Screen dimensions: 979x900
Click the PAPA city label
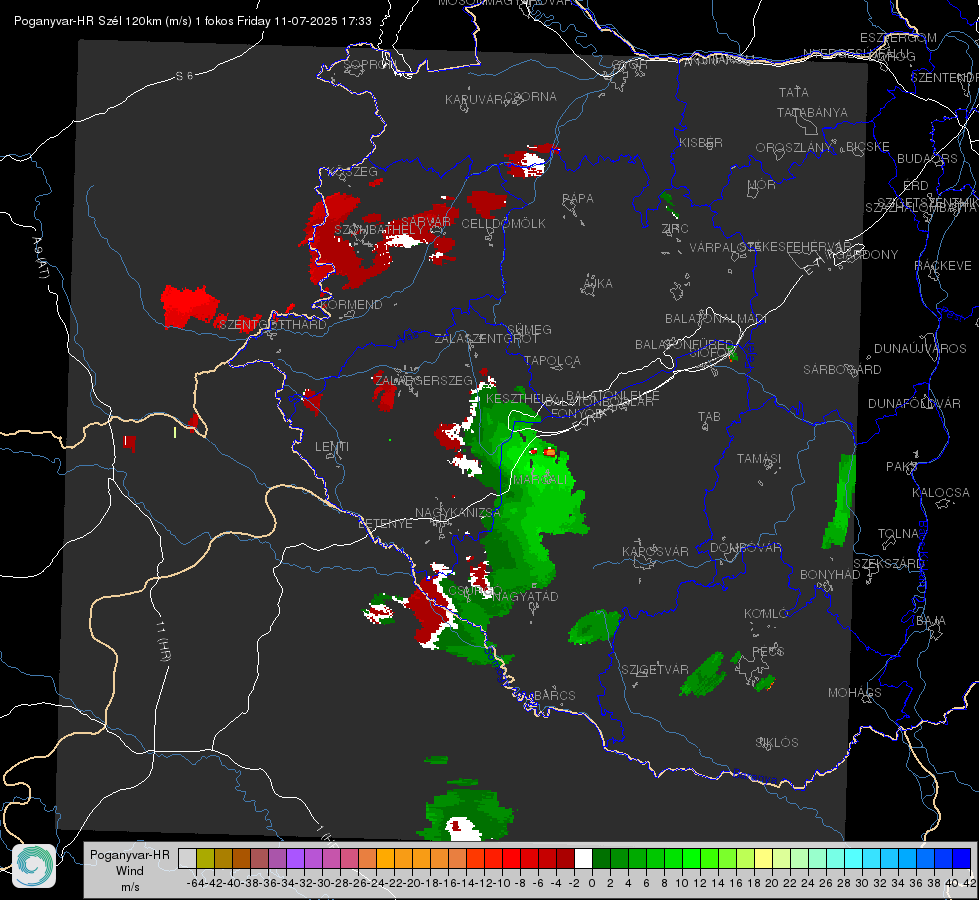(578, 199)
